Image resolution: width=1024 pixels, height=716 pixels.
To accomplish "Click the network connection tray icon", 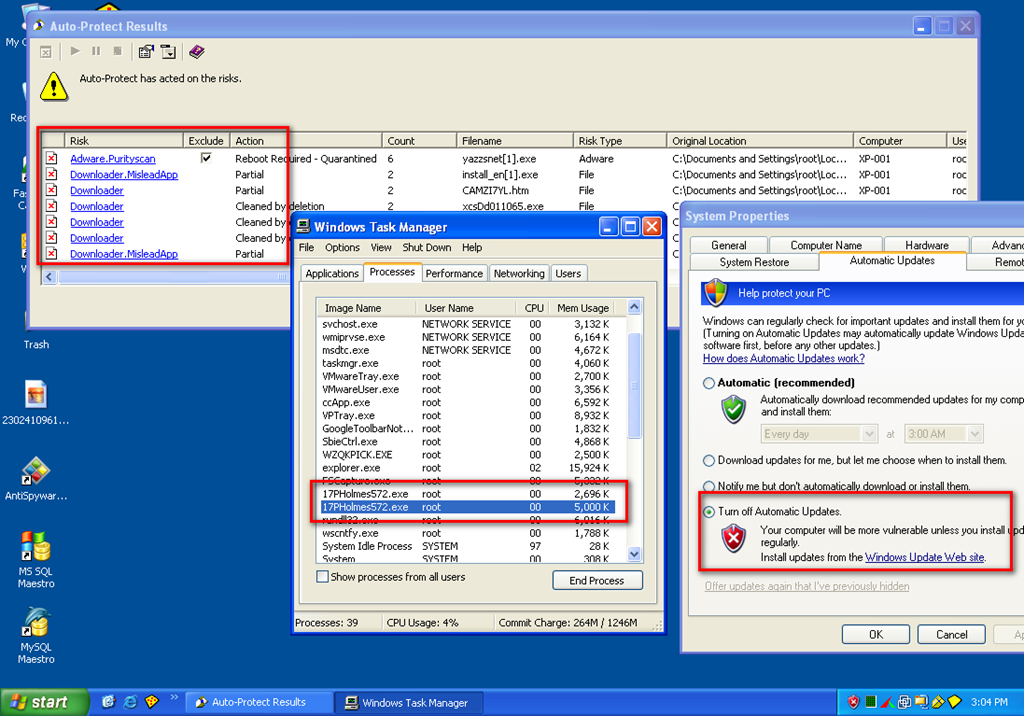I will click(x=921, y=702).
